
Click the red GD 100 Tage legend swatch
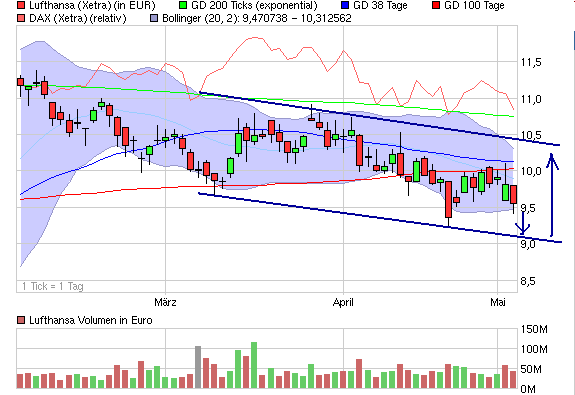pyautogui.click(x=436, y=5)
